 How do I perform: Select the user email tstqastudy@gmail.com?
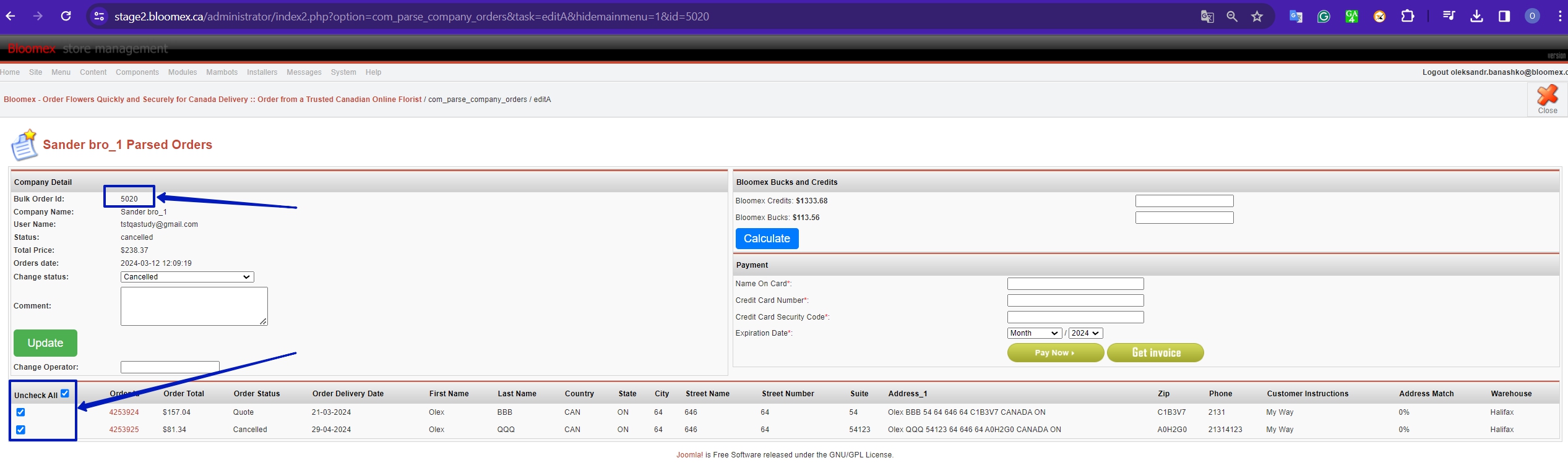pyautogui.click(x=159, y=224)
